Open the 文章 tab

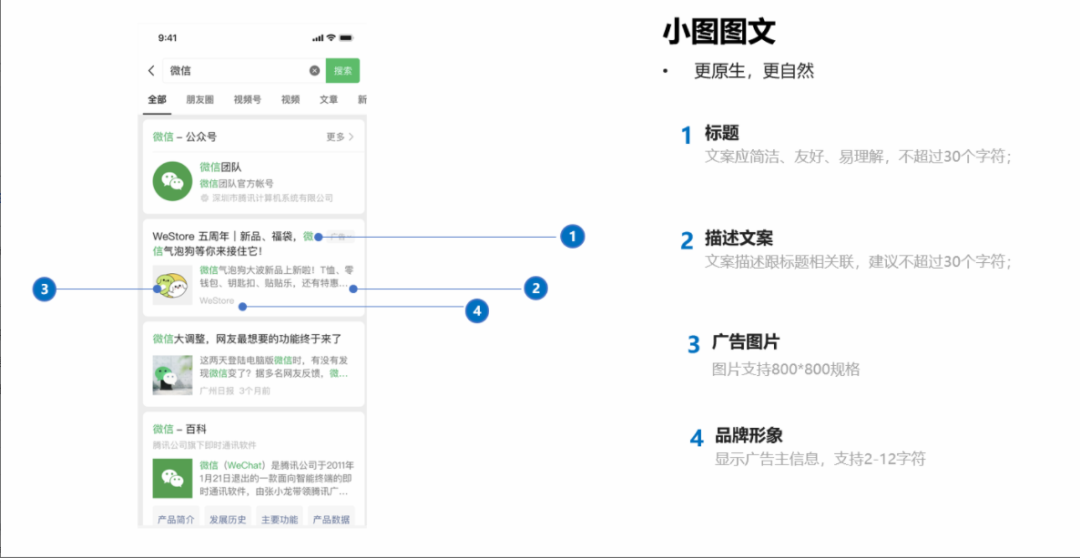pos(329,99)
